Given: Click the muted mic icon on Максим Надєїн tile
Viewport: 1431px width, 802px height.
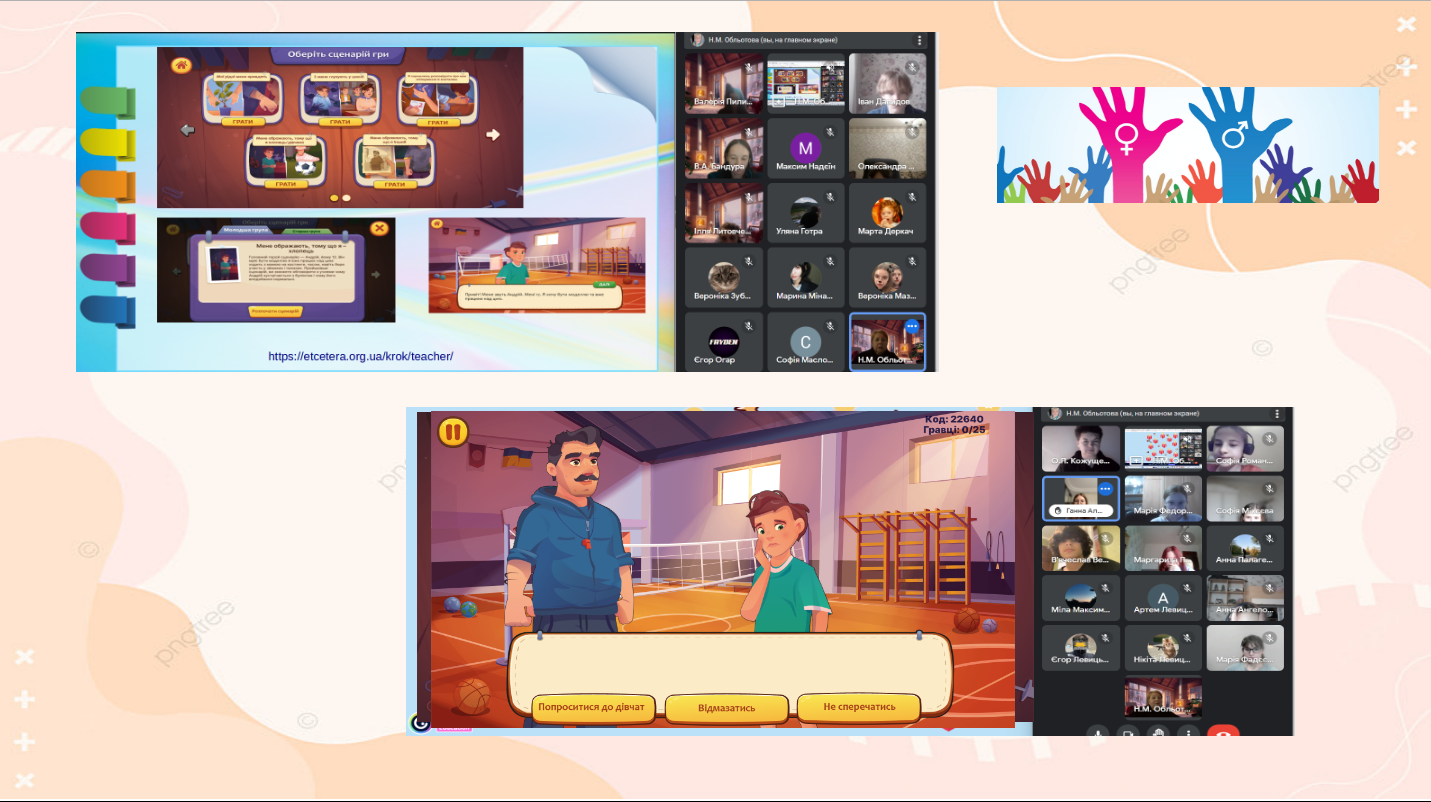Looking at the screenshot, I should point(830,132).
